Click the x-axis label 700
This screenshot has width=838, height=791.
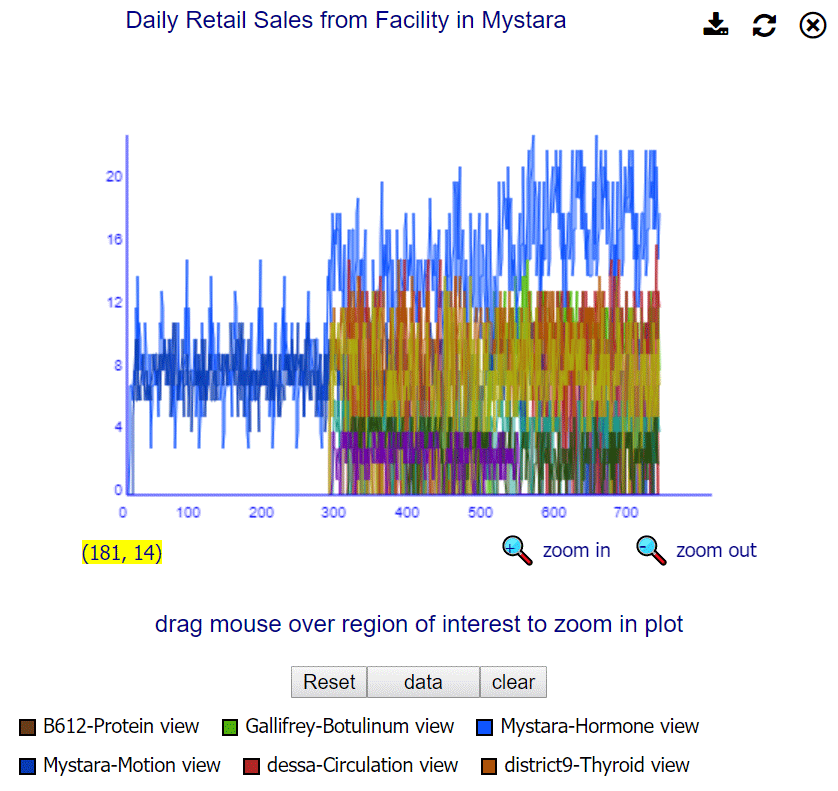pyautogui.click(x=626, y=513)
